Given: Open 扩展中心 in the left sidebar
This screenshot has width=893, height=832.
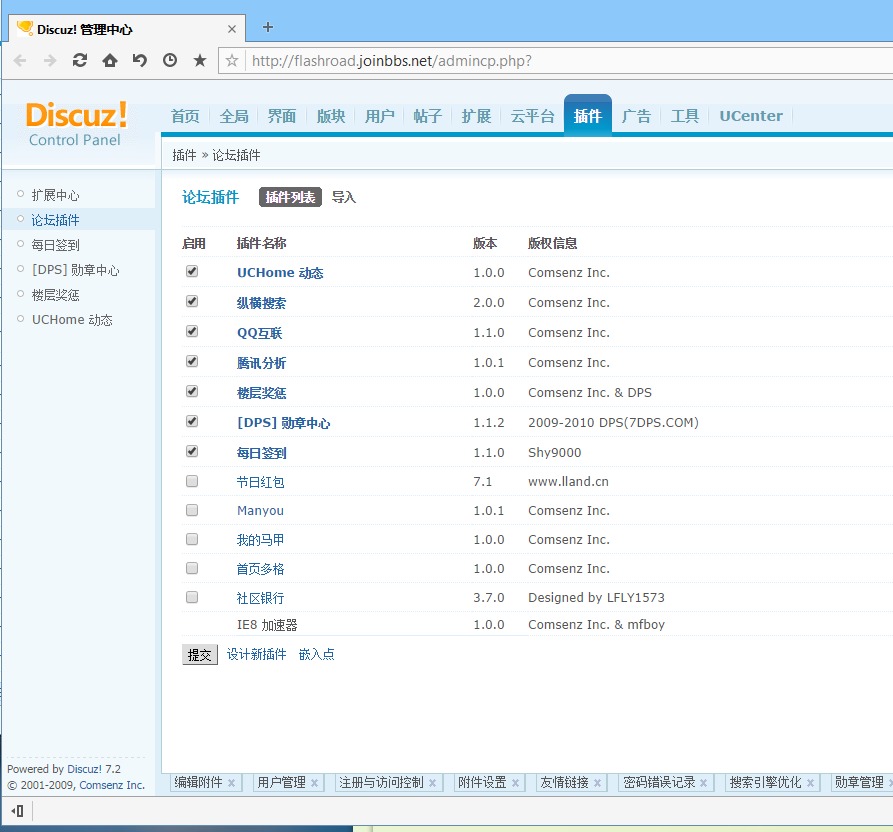Looking at the screenshot, I should (x=55, y=195).
